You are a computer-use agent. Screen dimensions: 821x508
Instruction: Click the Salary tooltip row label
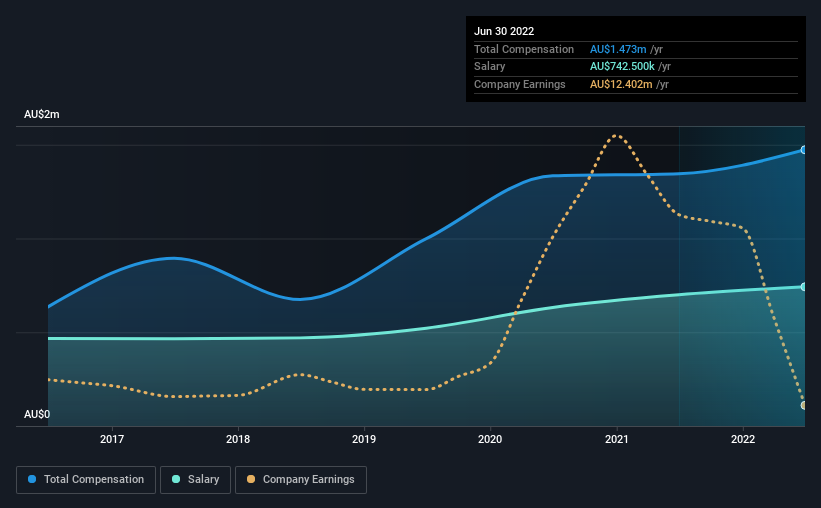(x=490, y=67)
